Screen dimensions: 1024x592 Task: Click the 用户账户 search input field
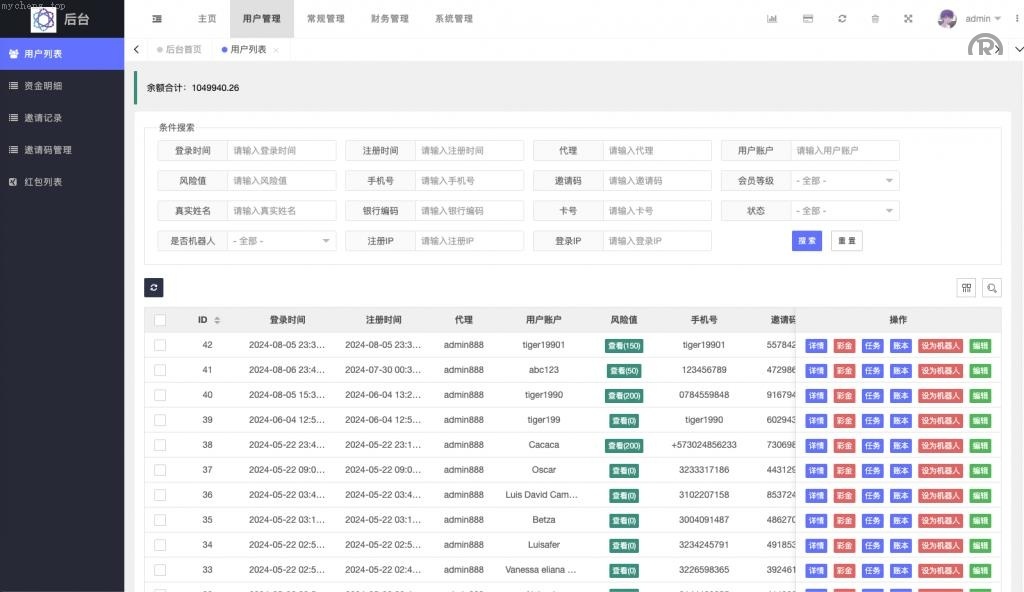pyautogui.click(x=845, y=151)
